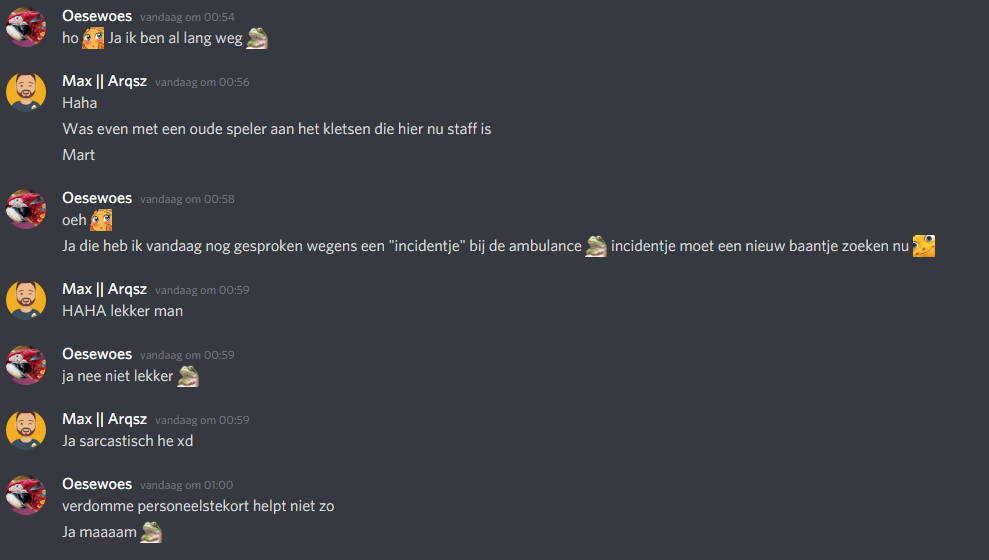Viewport: 989px width, 560px height.
Task: Click Max || Arqsz username above "Ja sarcastisch"
Action: pos(105,419)
